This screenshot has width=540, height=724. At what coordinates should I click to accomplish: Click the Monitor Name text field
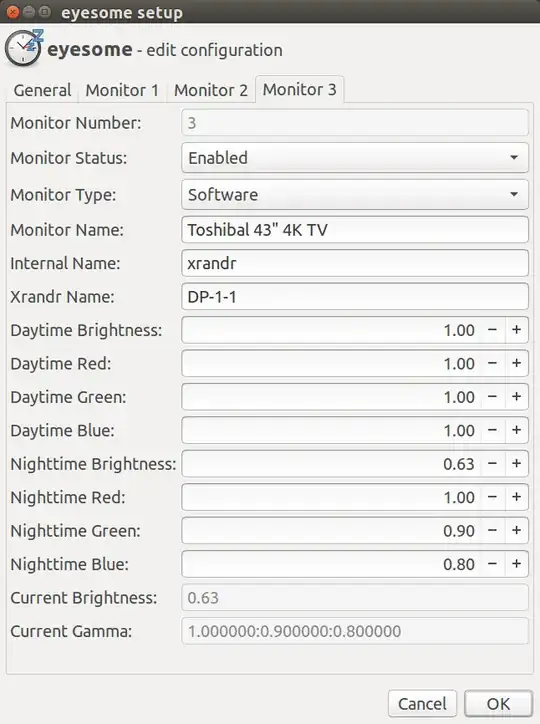[x=355, y=230]
